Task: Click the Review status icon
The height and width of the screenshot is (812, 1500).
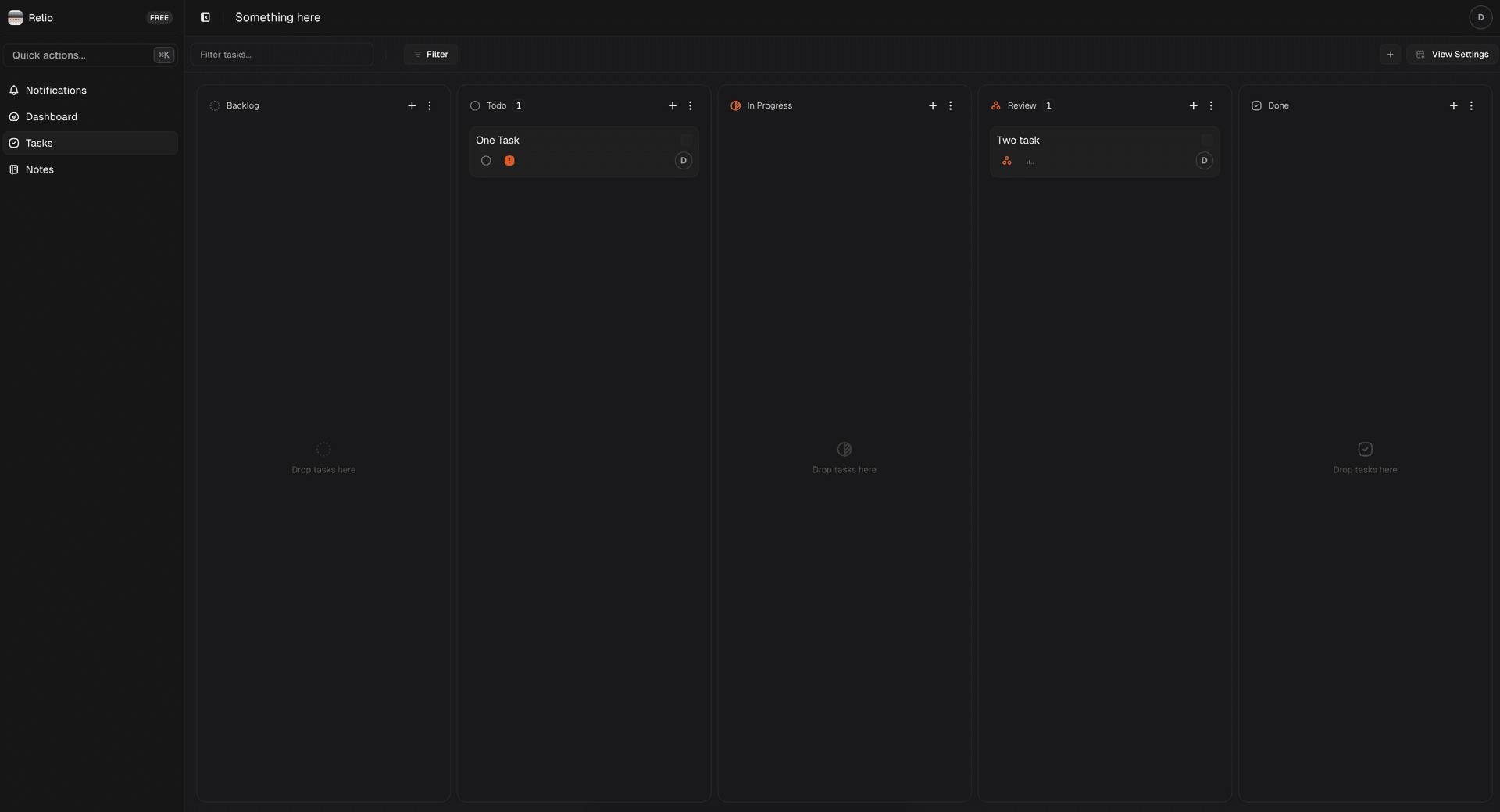Action: point(995,105)
